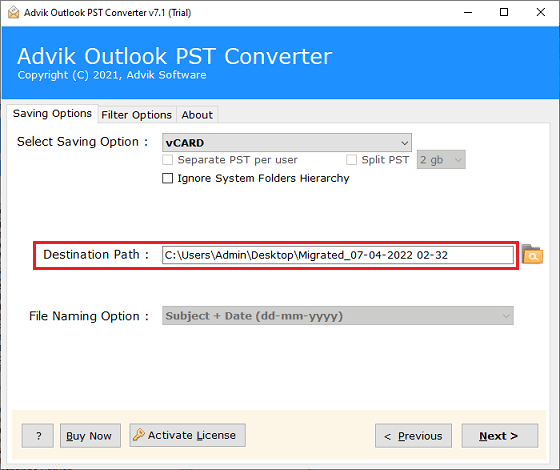Viewport: 560px width, 470px height.
Task: Click the Advik app icon in title bar
Action: click(x=13, y=12)
